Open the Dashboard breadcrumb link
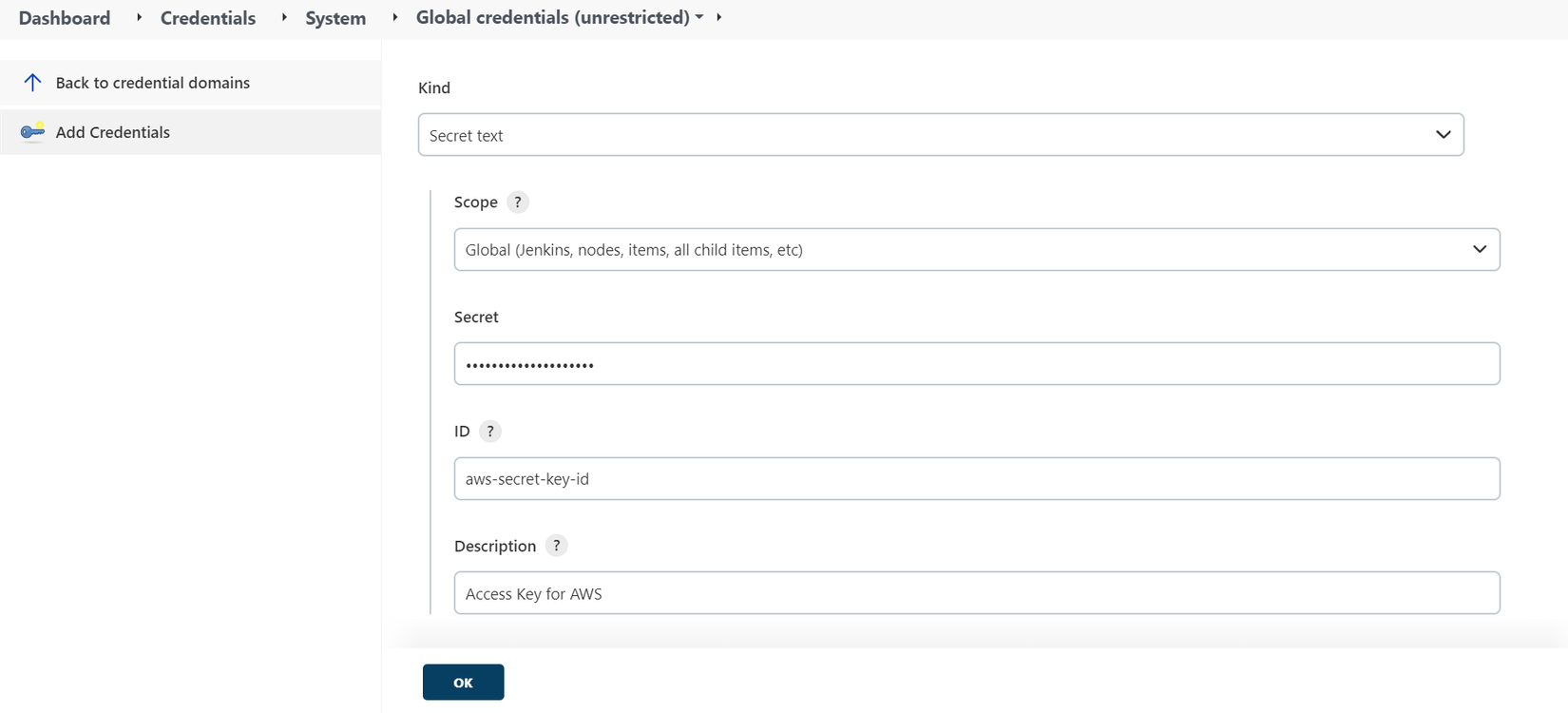The width and height of the screenshot is (1568, 713). (x=65, y=18)
